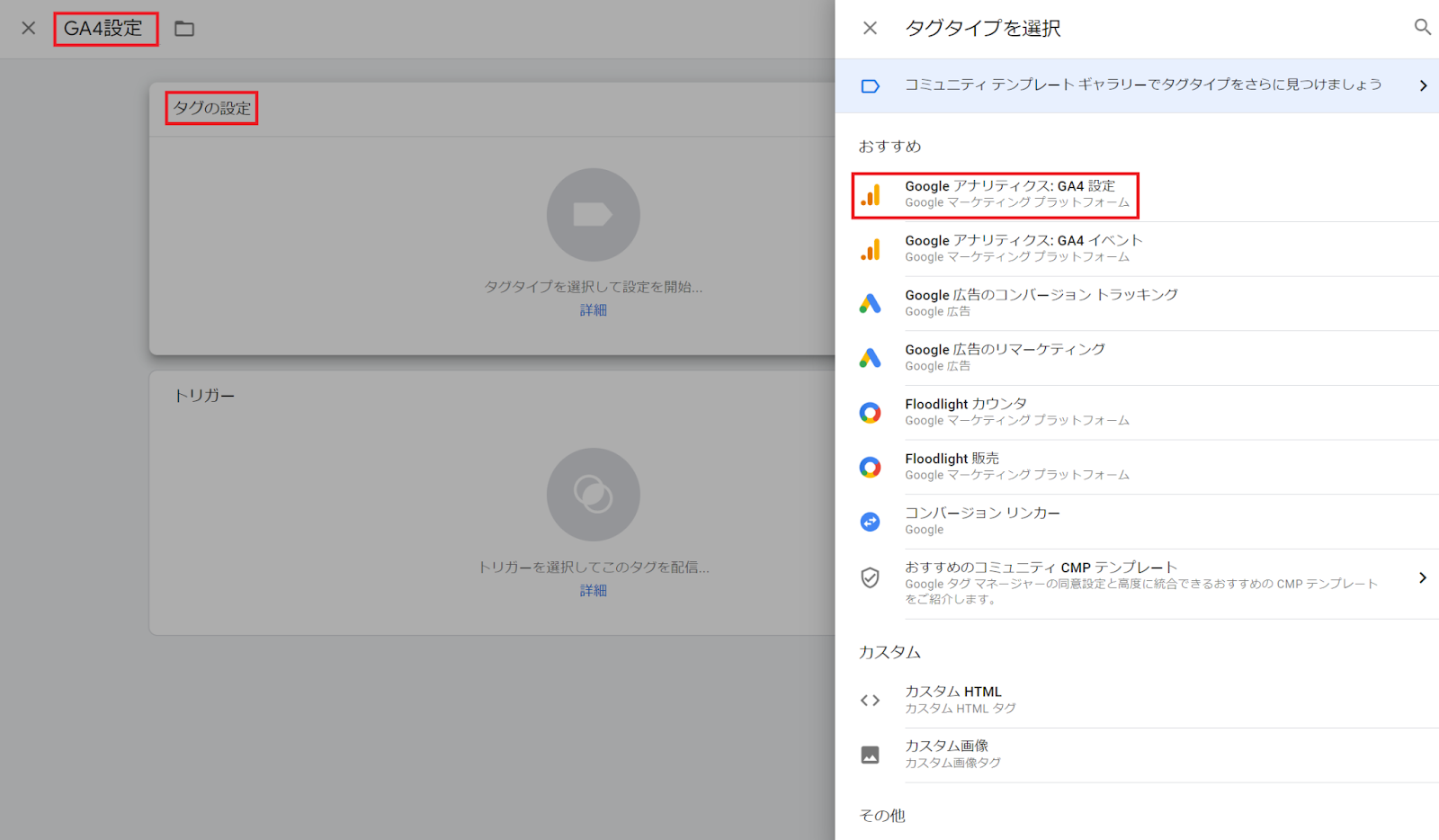Viewport: 1439px width, 840px height.
Task: Click the Google Ads icon for conversion tracking
Action: click(870, 304)
